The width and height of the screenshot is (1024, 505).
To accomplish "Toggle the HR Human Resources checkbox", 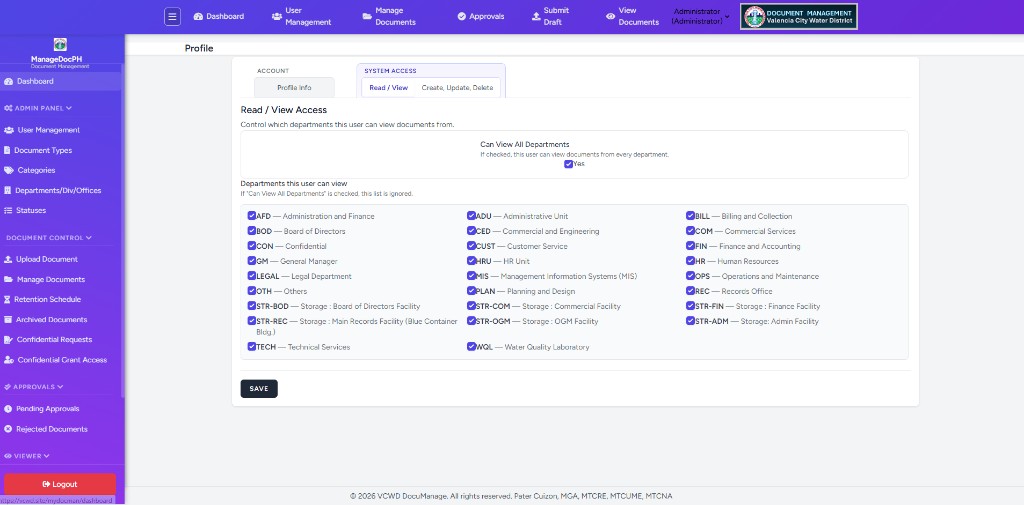I will 690,261.
